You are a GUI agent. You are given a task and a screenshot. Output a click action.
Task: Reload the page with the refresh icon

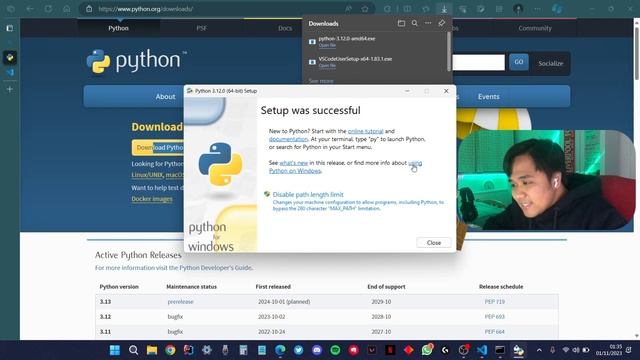point(48,9)
